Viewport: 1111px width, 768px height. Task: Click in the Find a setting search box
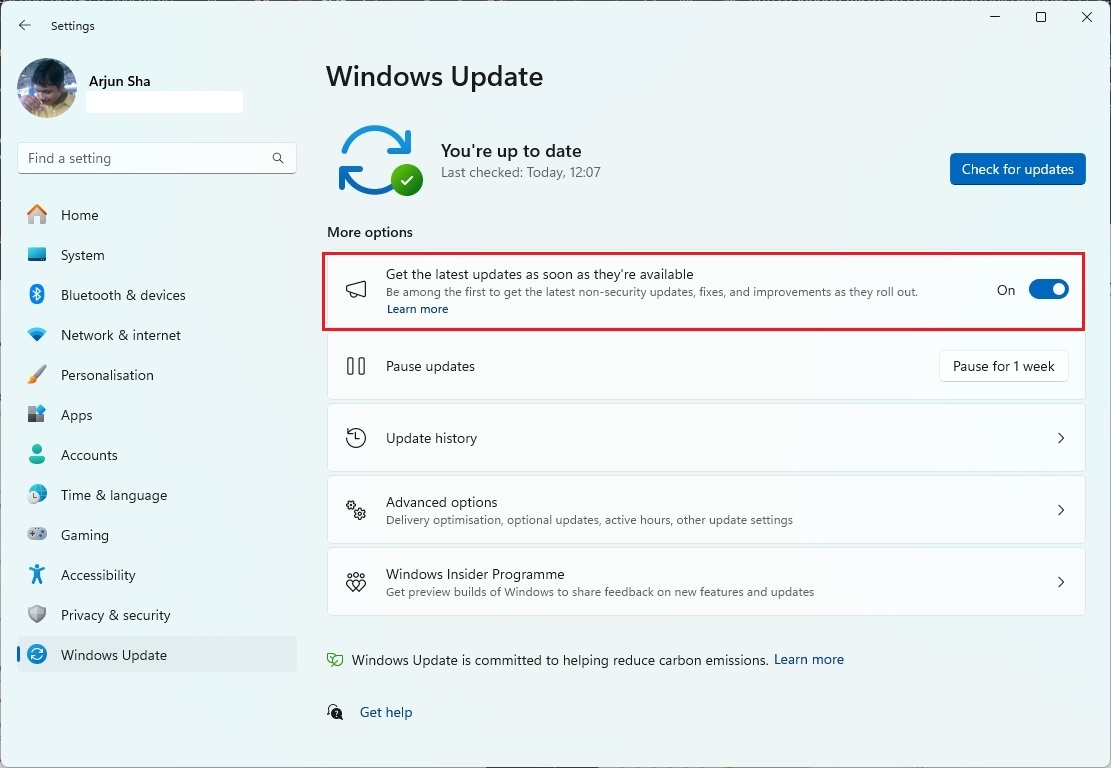click(x=156, y=158)
